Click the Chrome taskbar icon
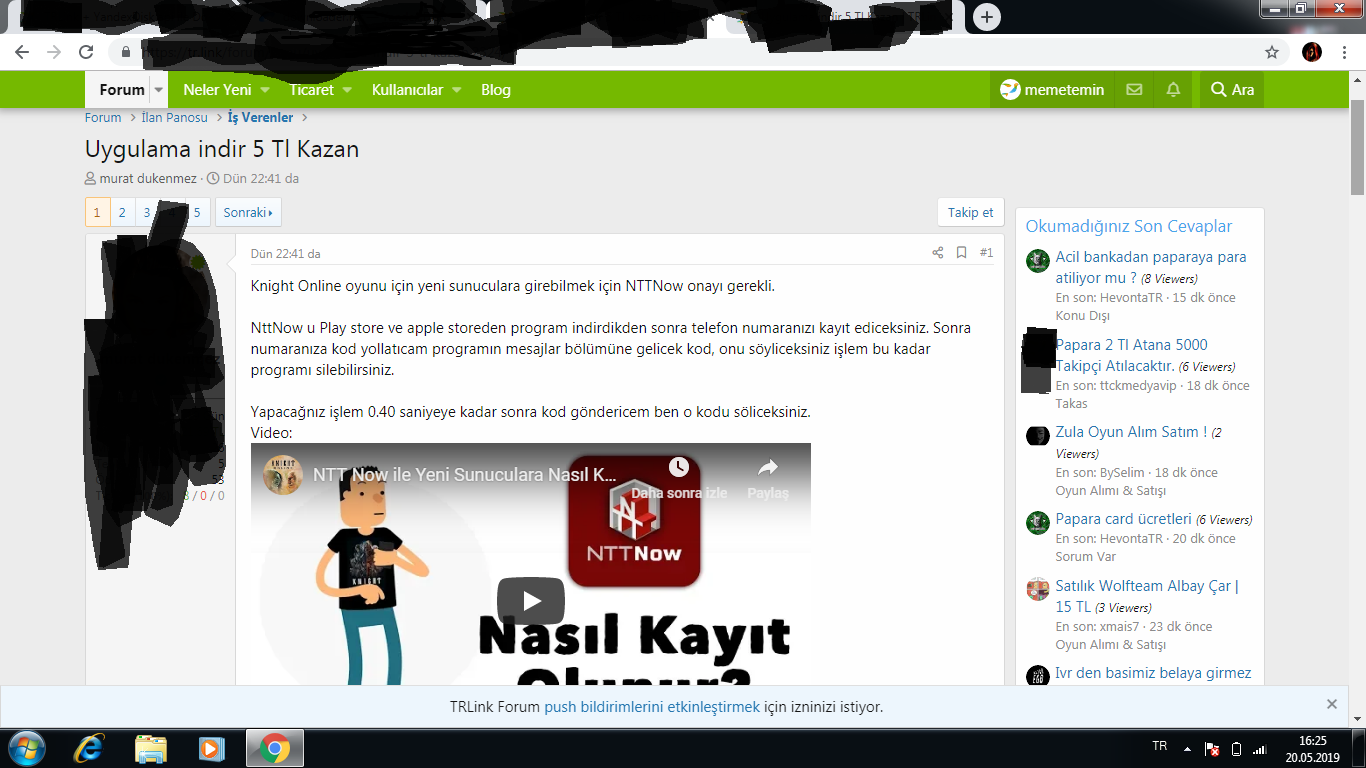 [x=275, y=748]
